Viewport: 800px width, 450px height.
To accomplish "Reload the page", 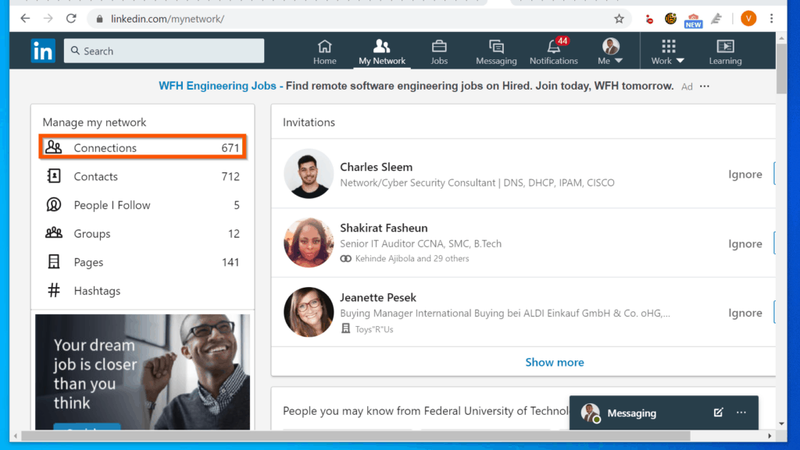I will 71,19.
